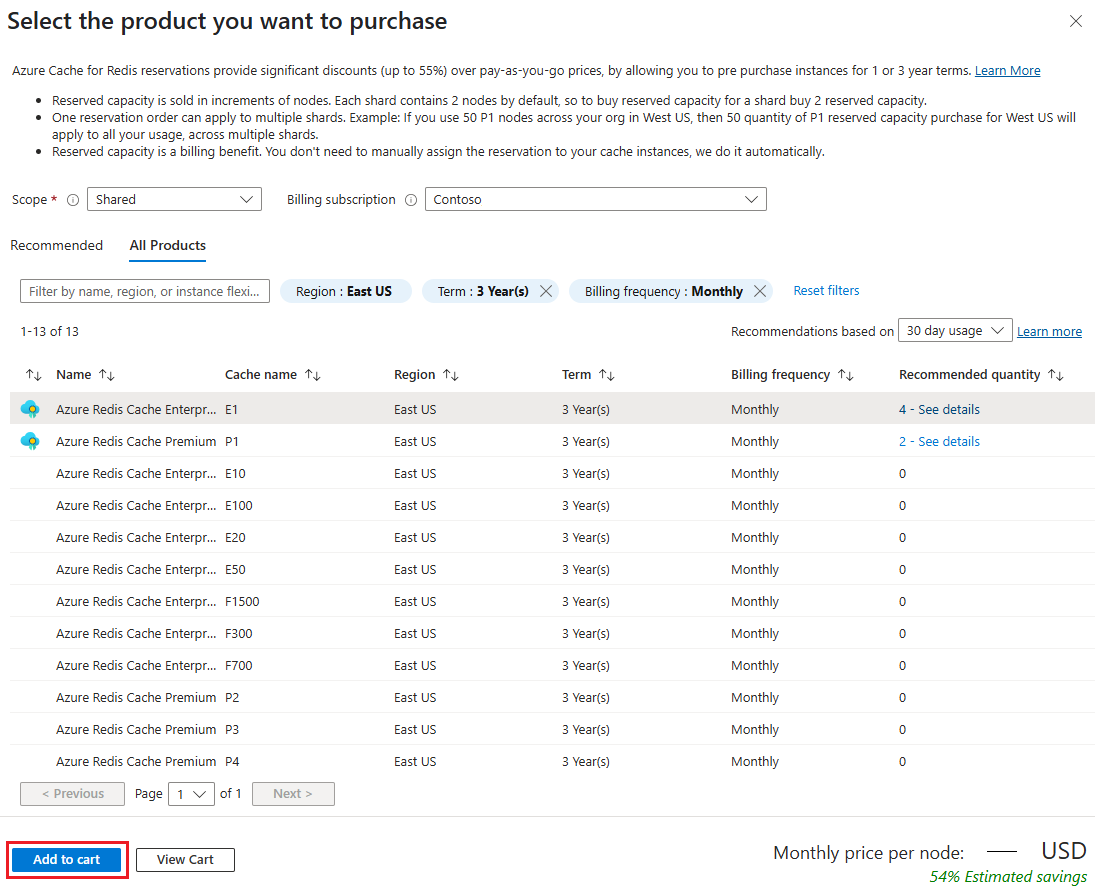The height and width of the screenshot is (895, 1095).
Task: Open the page number selector
Action: coord(190,793)
